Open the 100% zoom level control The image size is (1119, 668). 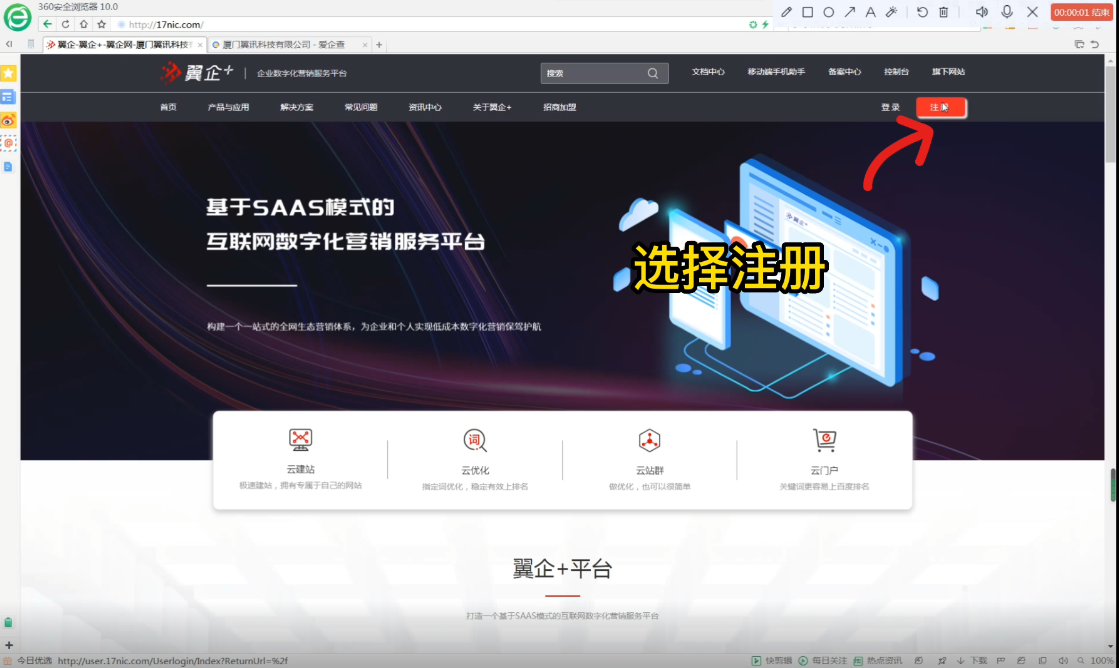(x=1096, y=661)
